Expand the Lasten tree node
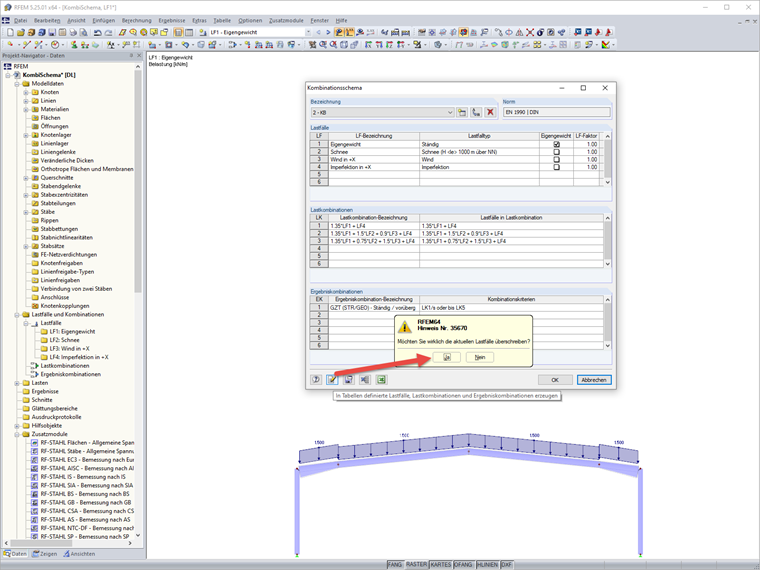This screenshot has height=570, width=760. (17, 383)
